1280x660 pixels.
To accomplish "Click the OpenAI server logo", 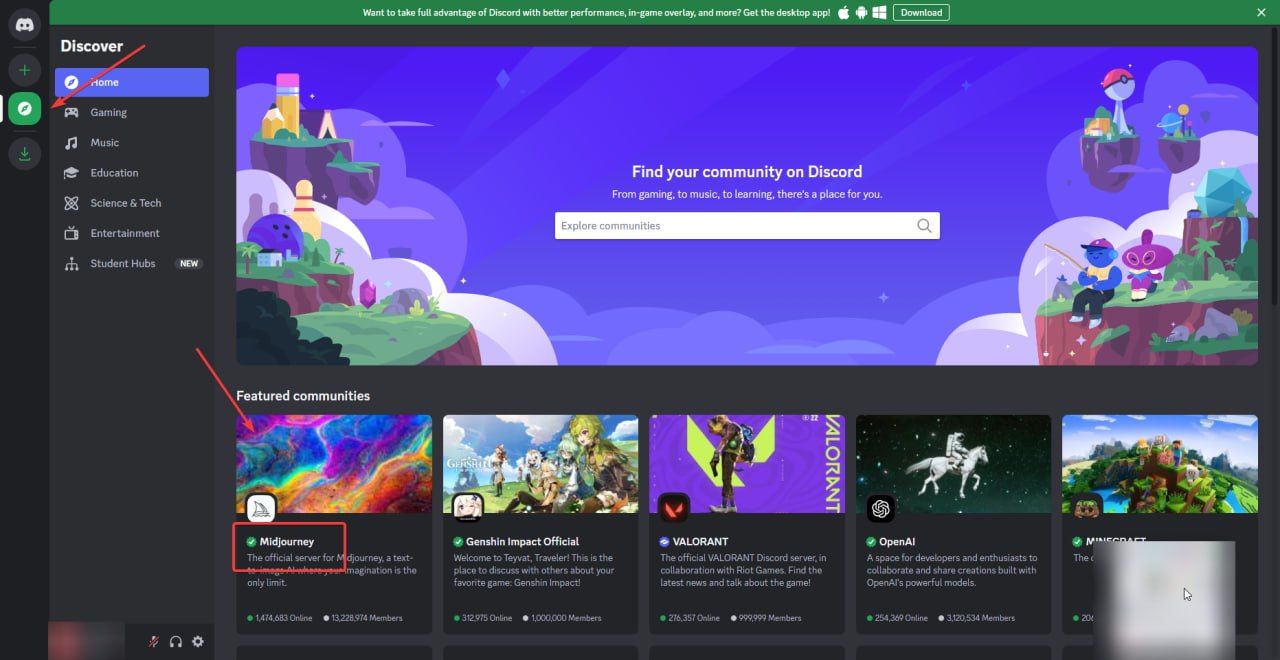I will point(881,509).
